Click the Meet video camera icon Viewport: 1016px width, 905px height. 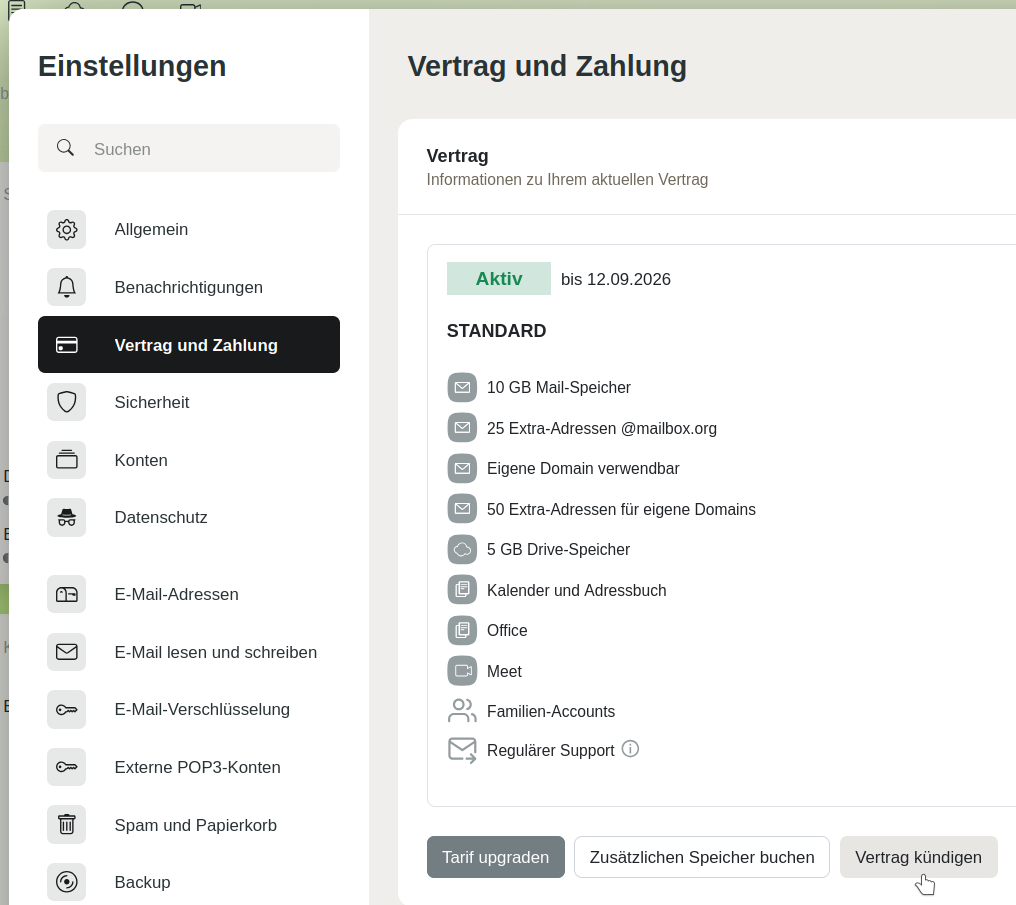[x=462, y=671]
